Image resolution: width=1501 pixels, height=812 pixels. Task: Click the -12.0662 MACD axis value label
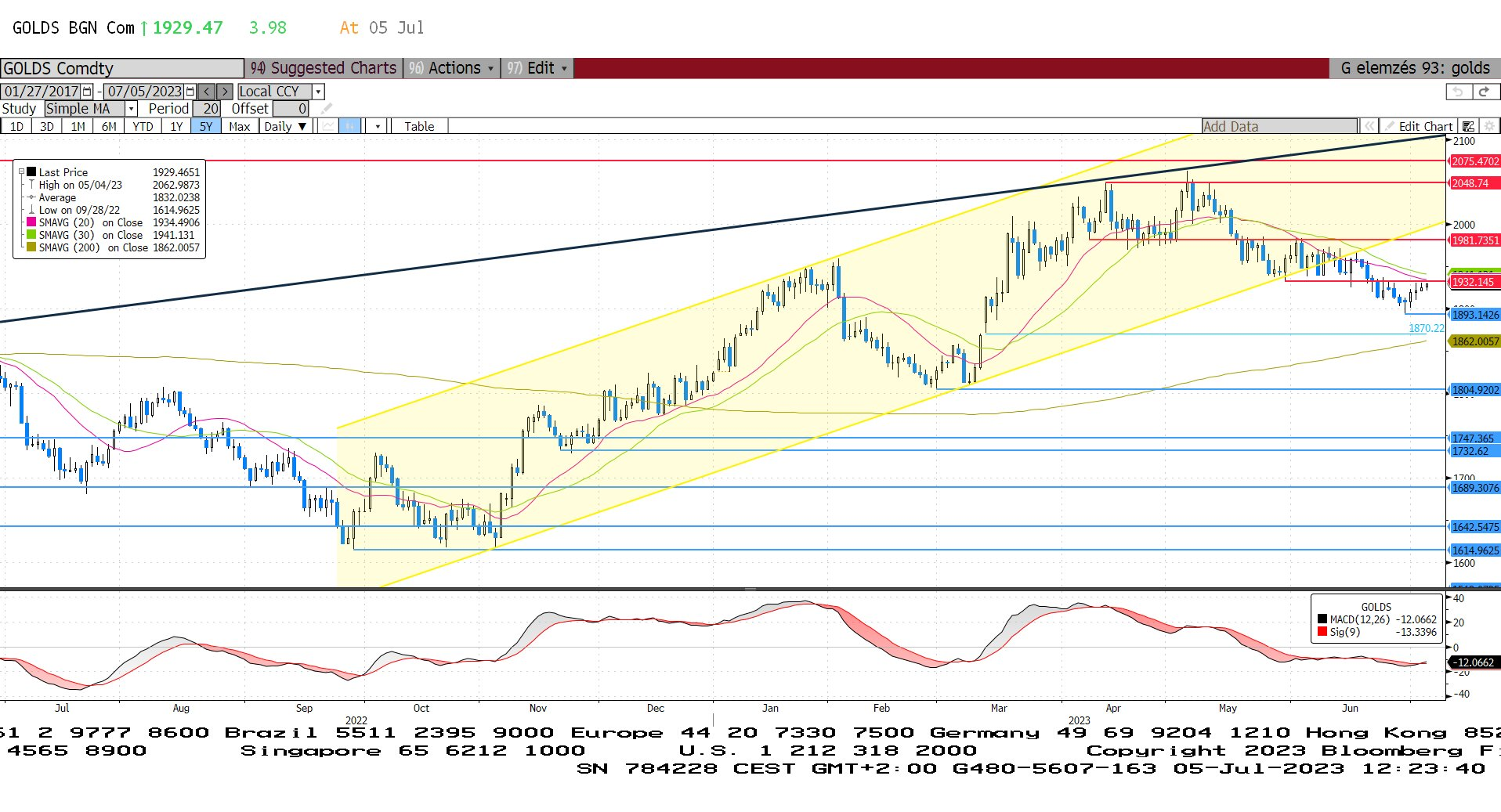[x=1475, y=662]
